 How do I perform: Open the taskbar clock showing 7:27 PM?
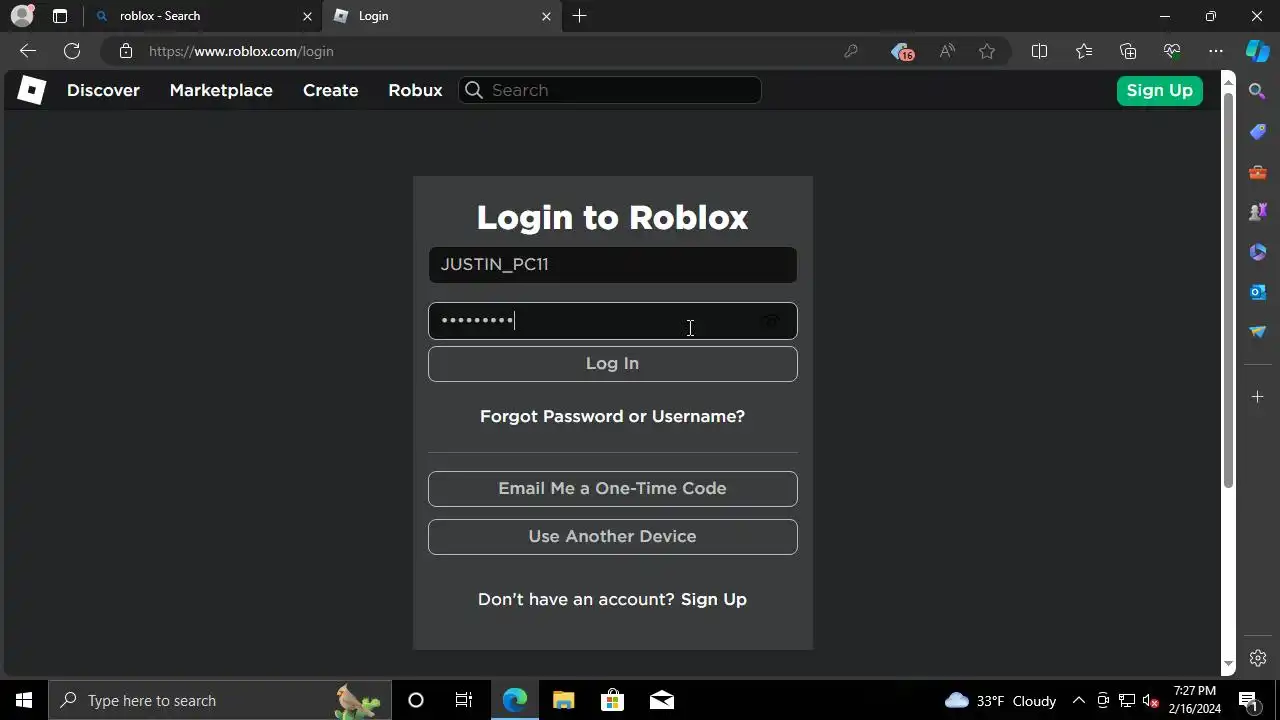click(x=1195, y=700)
